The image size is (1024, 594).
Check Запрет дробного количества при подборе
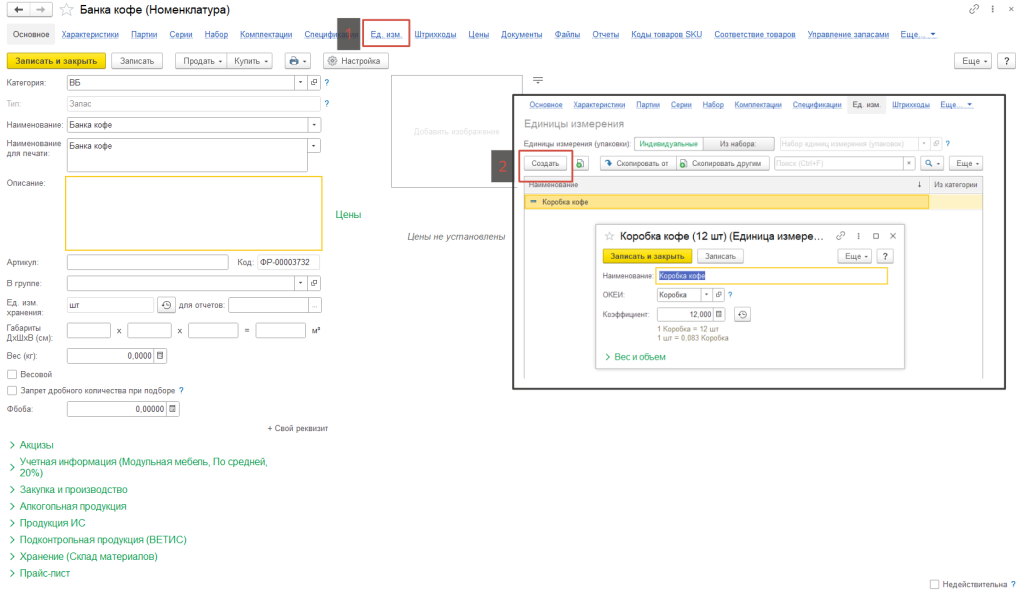(12, 390)
